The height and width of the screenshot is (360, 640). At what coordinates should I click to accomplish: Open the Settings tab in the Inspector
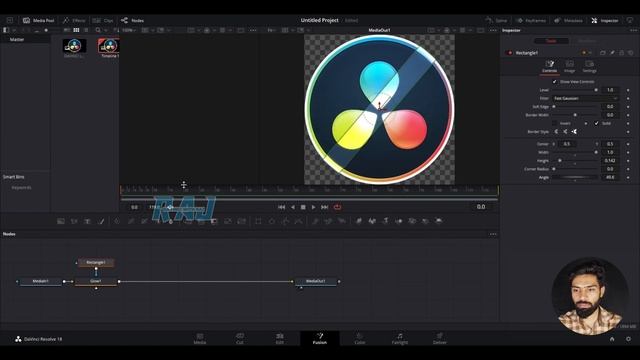[x=589, y=66]
